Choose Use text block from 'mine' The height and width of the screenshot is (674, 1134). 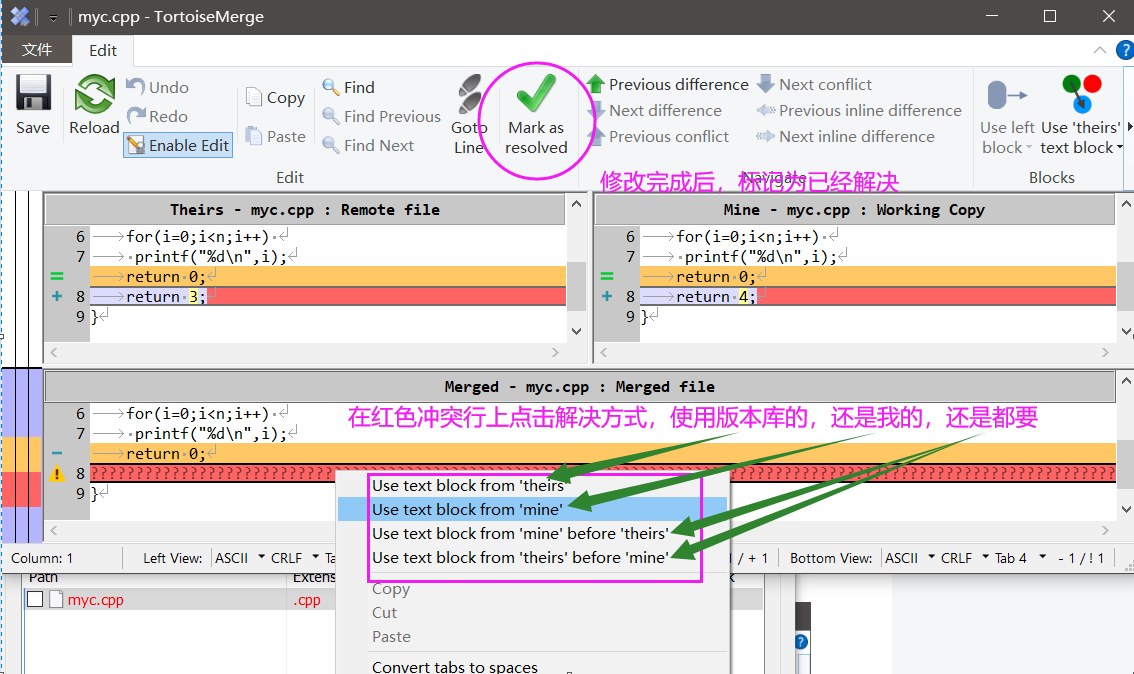tap(533, 509)
